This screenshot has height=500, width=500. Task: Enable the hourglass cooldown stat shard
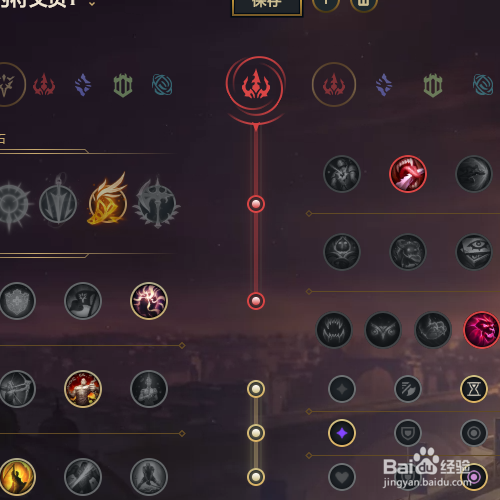point(474,389)
